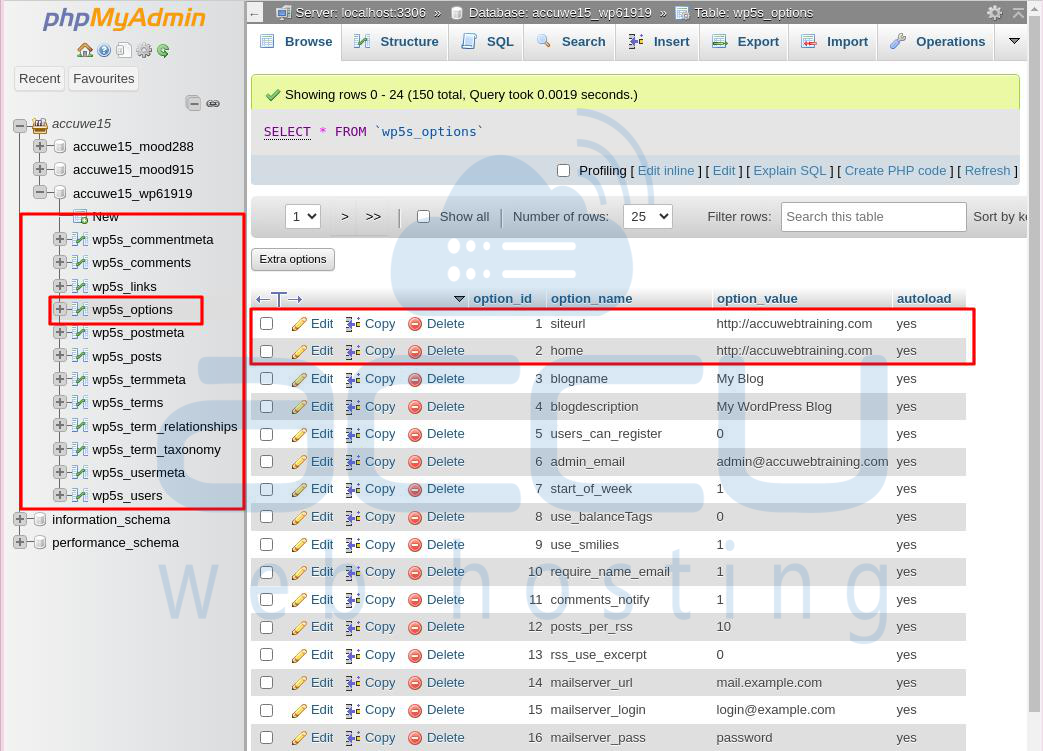Open phpMyAdmin home icon
The image size is (1043, 751).
click(84, 50)
